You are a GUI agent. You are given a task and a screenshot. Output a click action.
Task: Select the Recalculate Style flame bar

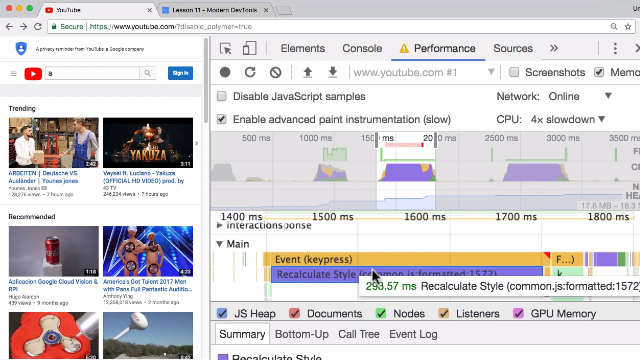[407, 274]
